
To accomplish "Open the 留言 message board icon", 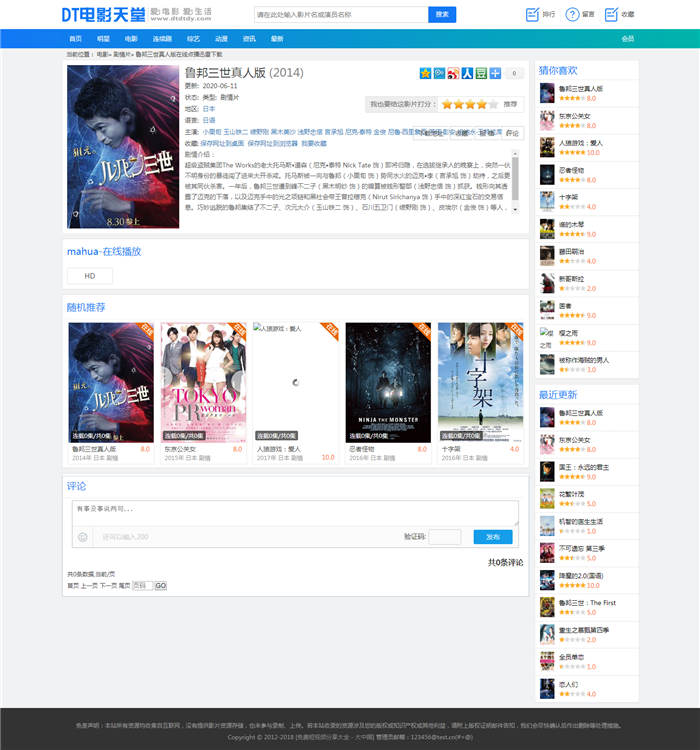I will (573, 14).
